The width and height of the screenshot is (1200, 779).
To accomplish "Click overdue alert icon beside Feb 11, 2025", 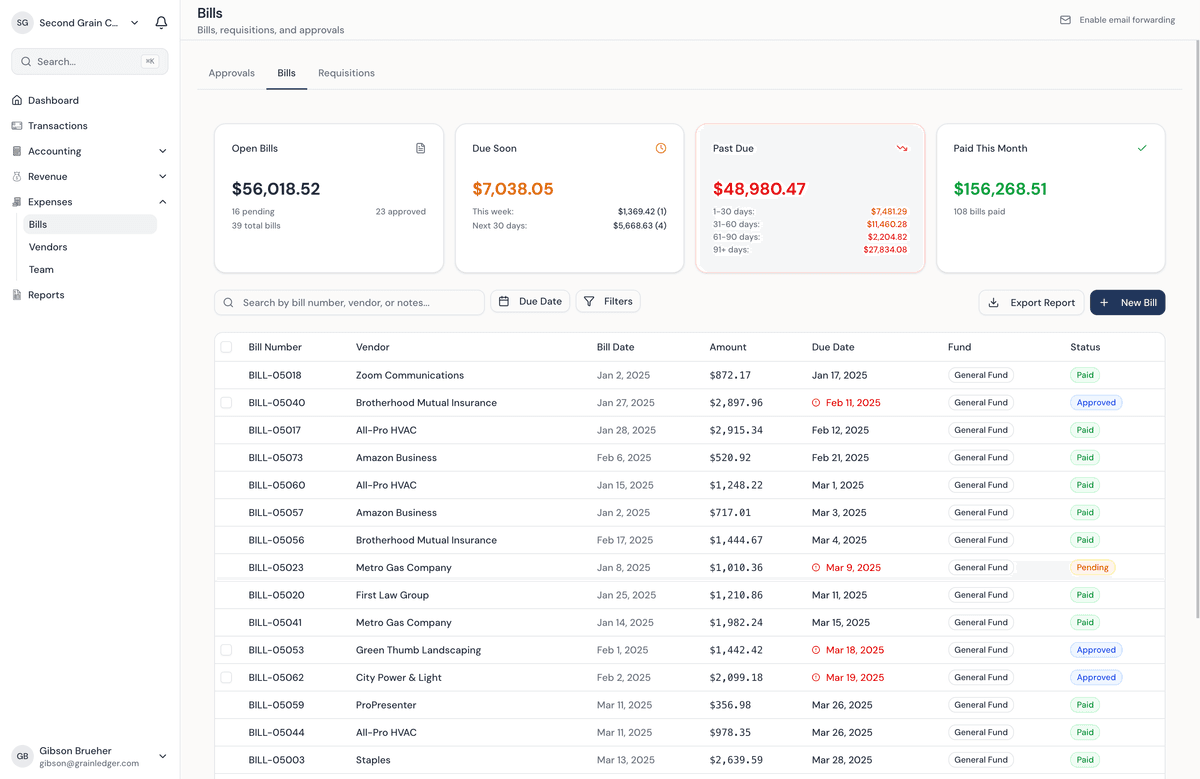I will [x=816, y=403].
